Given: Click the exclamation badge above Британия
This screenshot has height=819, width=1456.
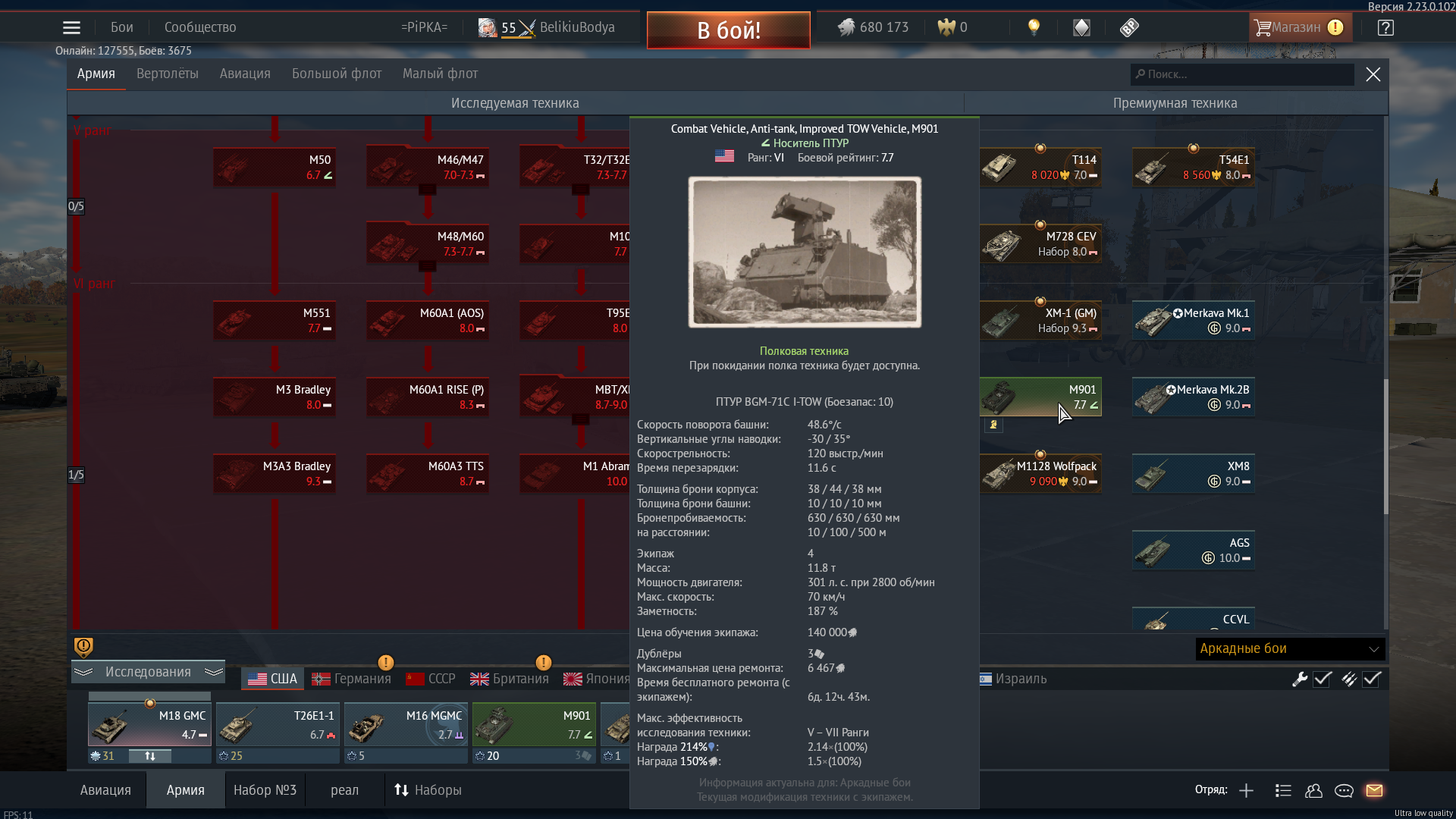Looking at the screenshot, I should click(543, 662).
